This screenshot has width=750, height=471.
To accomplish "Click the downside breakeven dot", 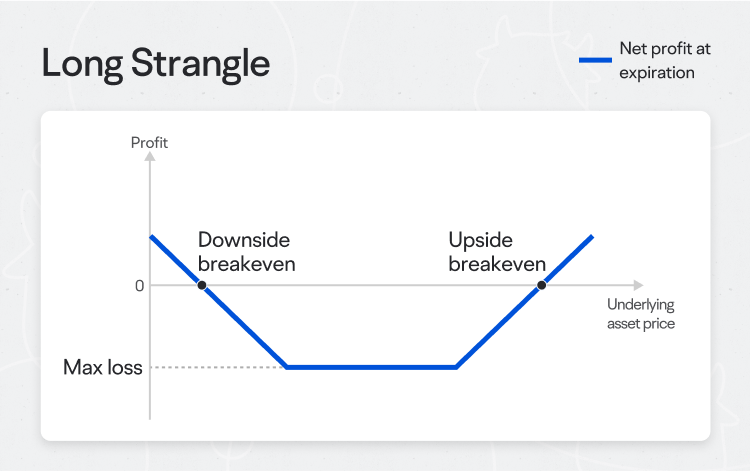I will 202,285.
